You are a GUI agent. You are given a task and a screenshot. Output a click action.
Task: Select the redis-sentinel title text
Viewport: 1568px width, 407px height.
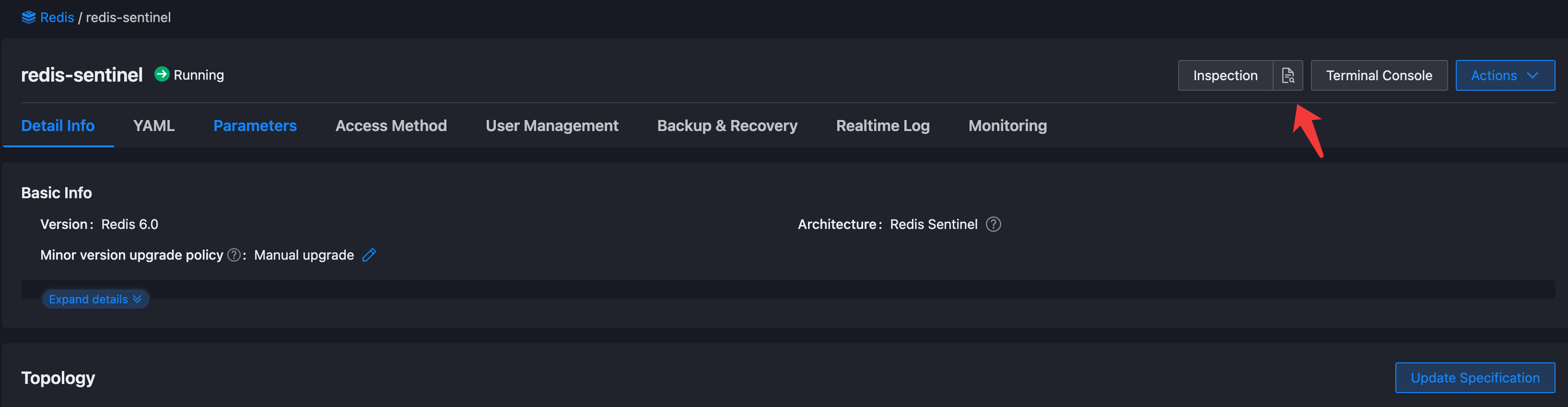(x=82, y=74)
